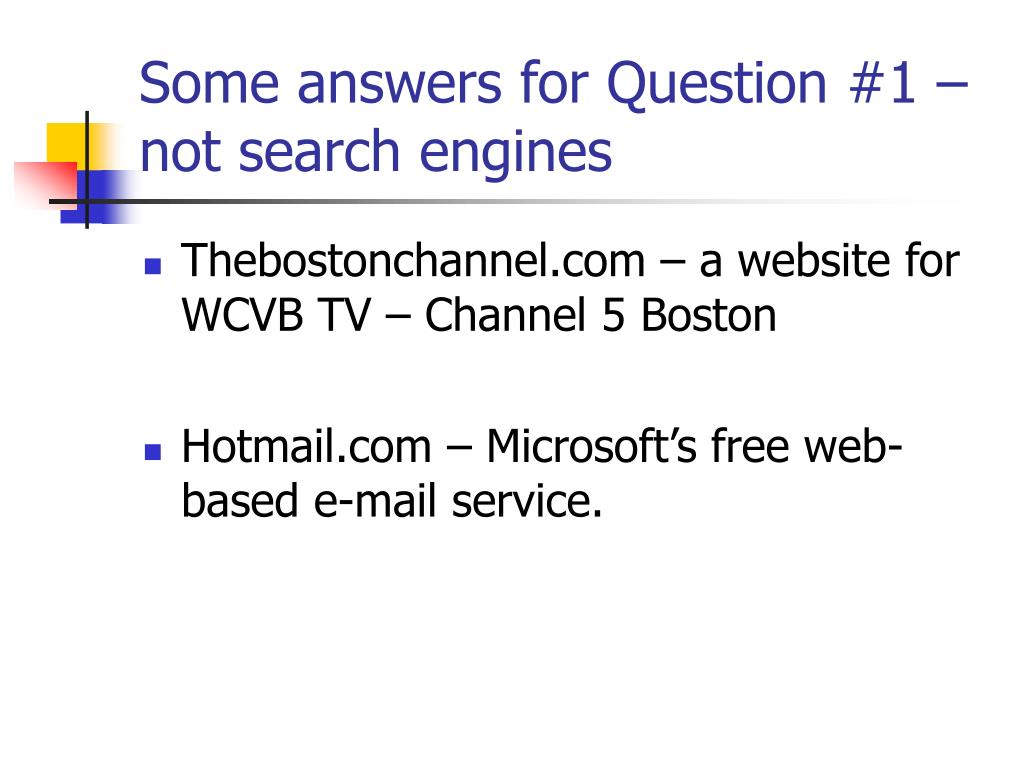Click the yellow square in slide decoration
Screen dimensions: 1024x768
point(83,148)
